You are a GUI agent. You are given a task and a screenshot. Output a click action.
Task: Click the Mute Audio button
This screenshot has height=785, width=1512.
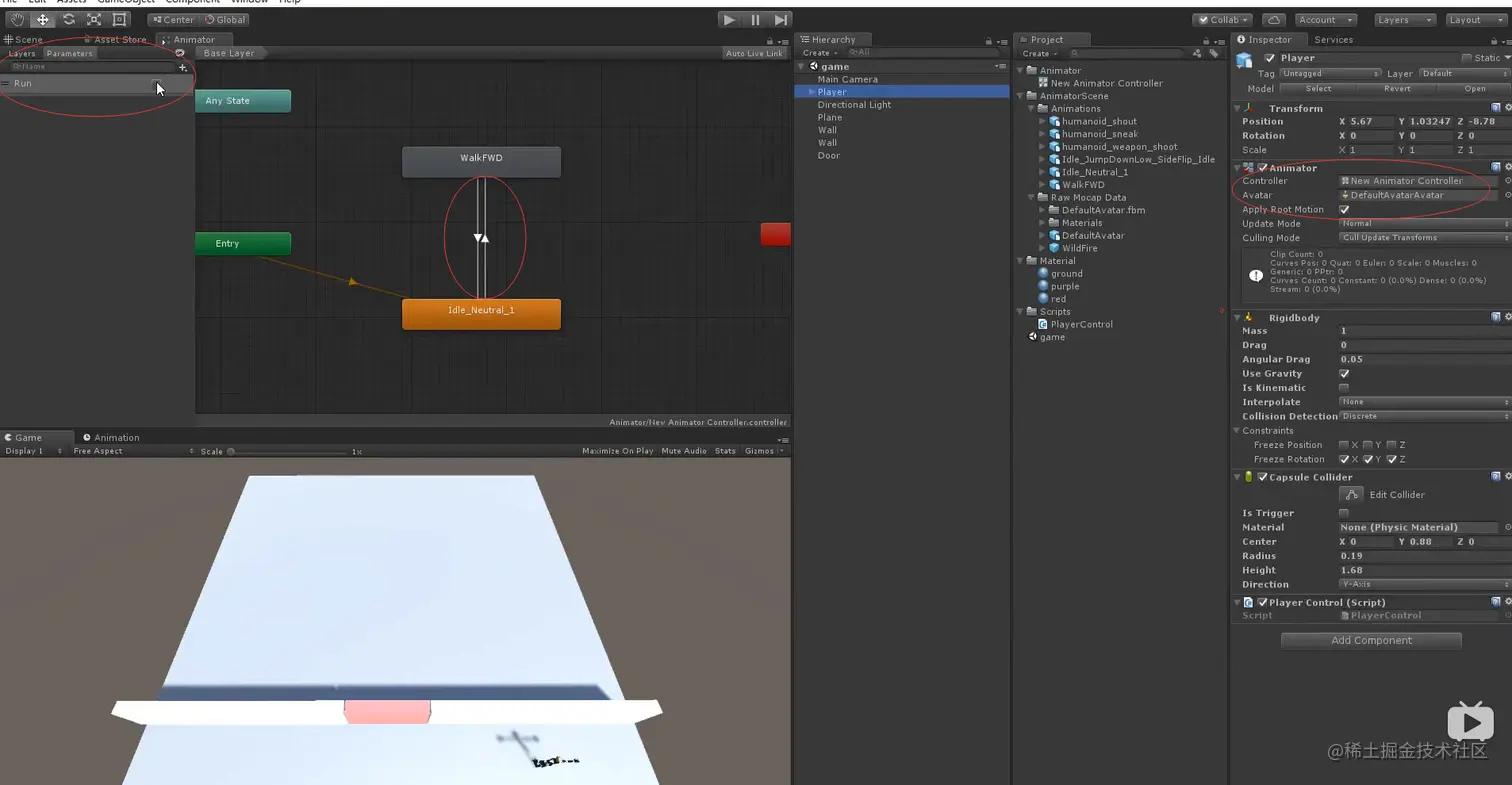click(x=684, y=451)
